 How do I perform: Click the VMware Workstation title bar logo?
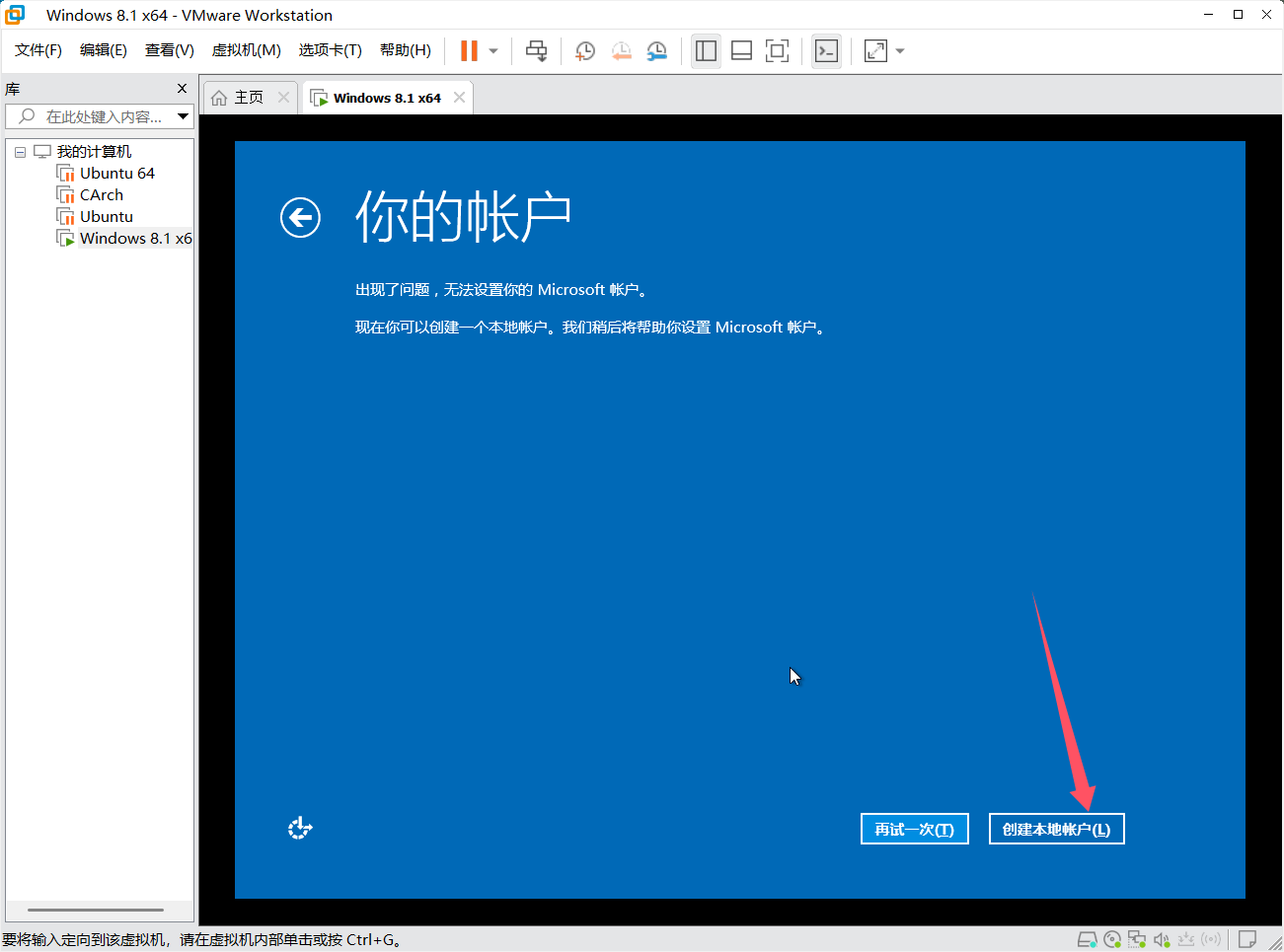coord(15,15)
